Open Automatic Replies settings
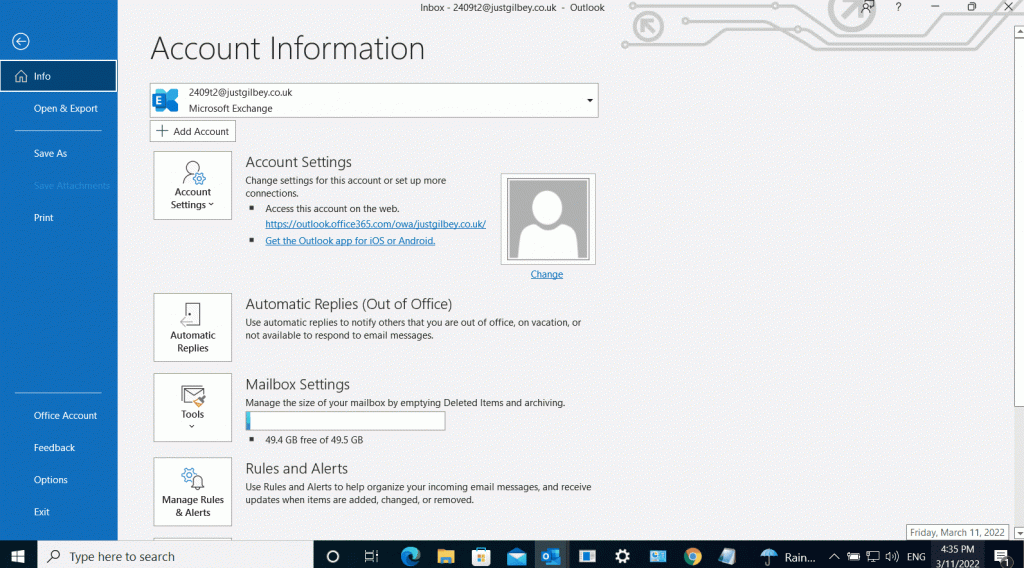This screenshot has width=1024, height=568. pos(193,327)
